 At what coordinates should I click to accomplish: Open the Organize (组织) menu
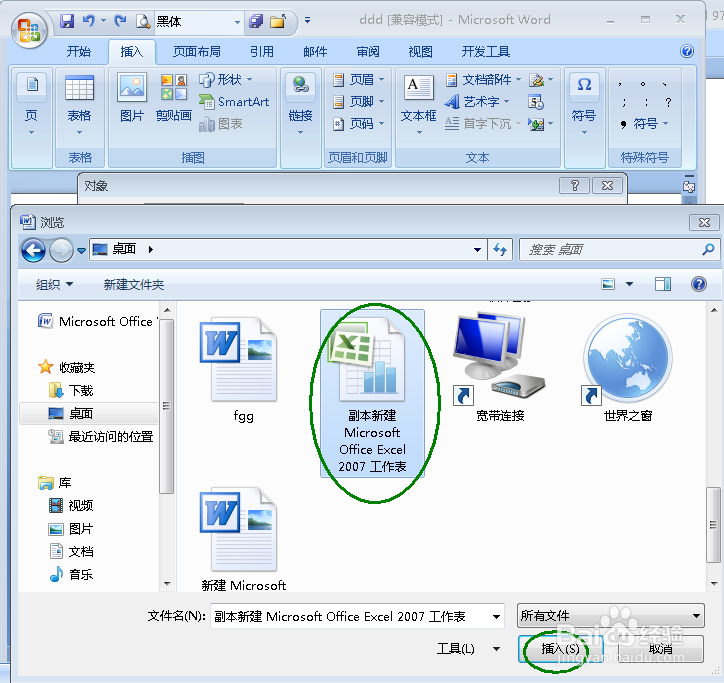[x=54, y=284]
